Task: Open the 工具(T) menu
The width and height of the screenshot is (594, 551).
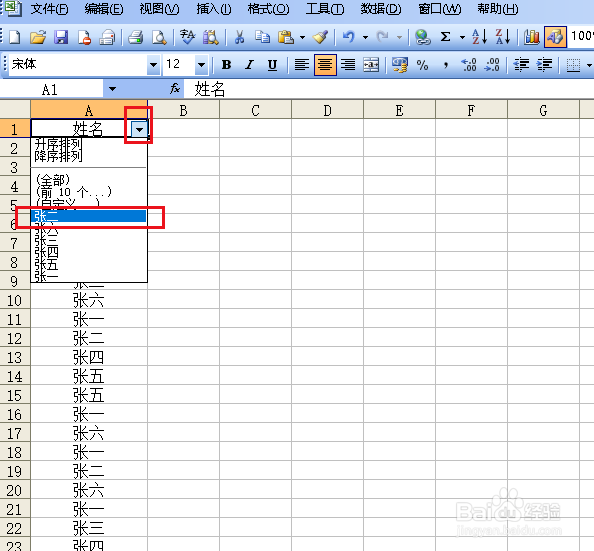Action: coord(325,9)
